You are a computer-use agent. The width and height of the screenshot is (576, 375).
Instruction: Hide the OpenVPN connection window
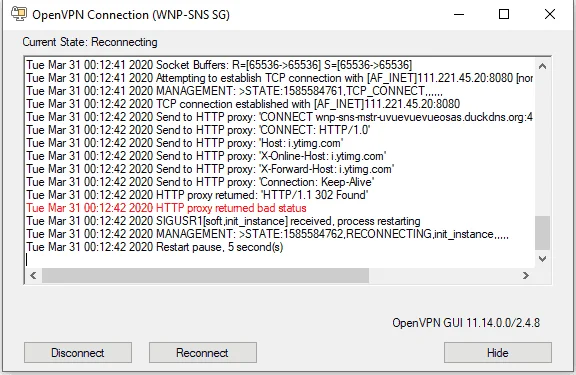point(498,353)
